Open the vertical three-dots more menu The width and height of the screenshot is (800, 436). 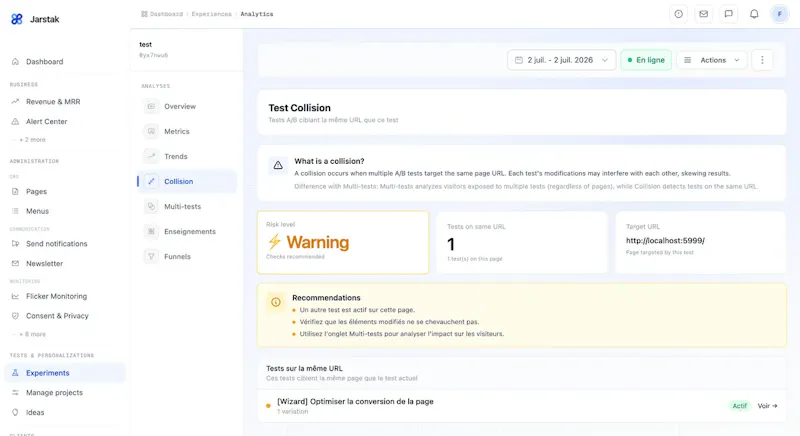[x=762, y=60]
